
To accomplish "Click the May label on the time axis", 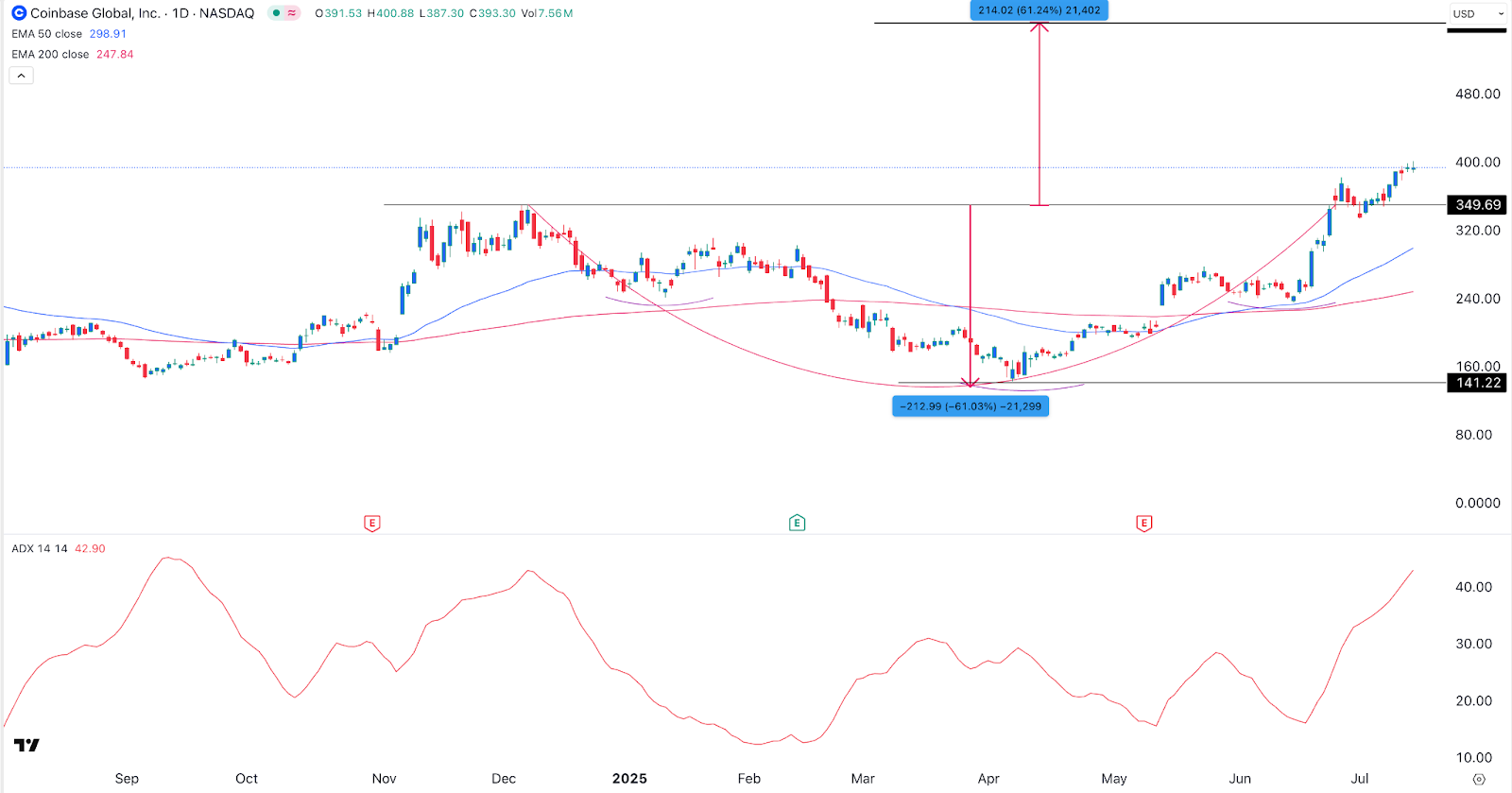I will coord(1114,779).
